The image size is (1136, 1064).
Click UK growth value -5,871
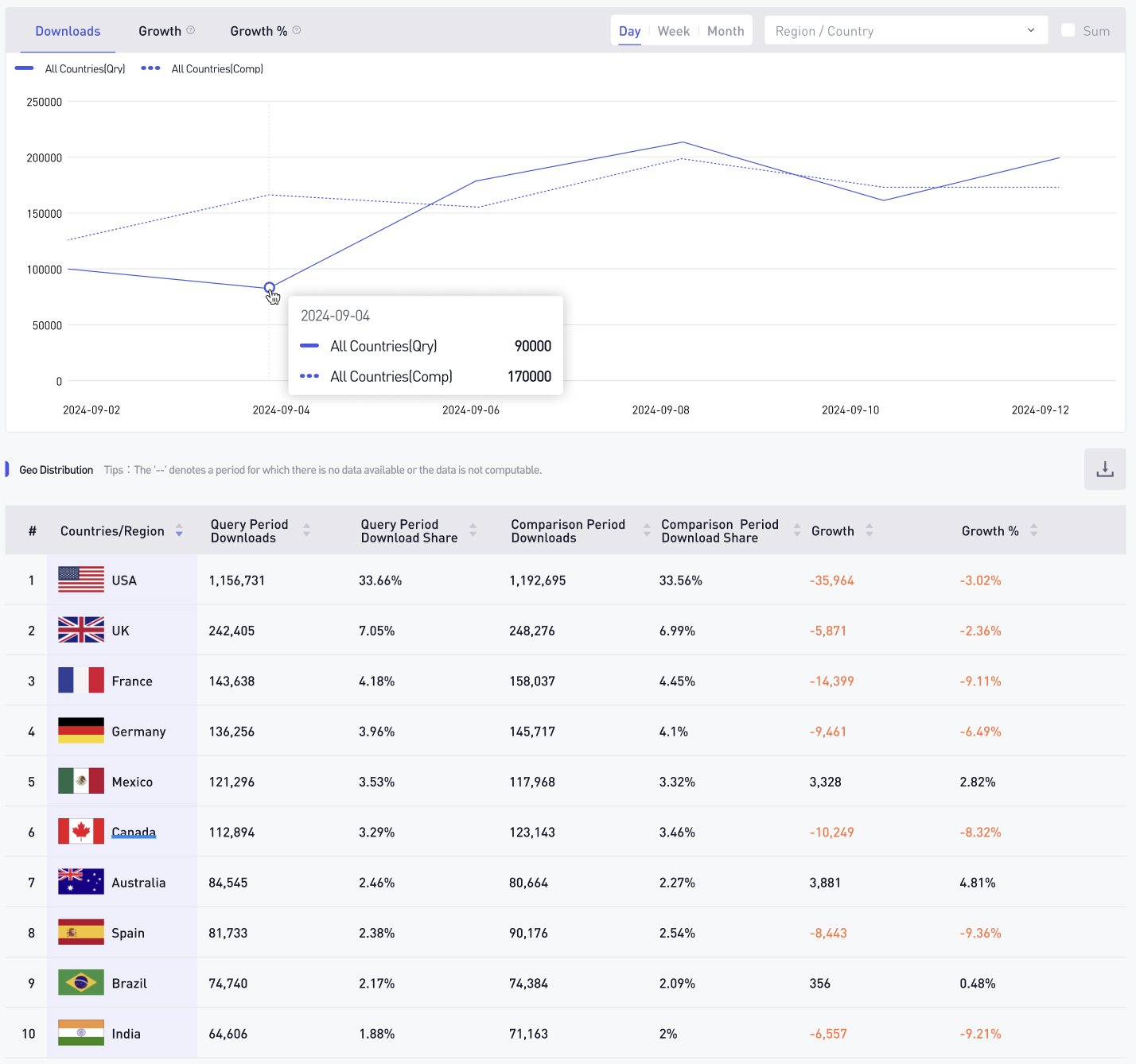tap(828, 631)
